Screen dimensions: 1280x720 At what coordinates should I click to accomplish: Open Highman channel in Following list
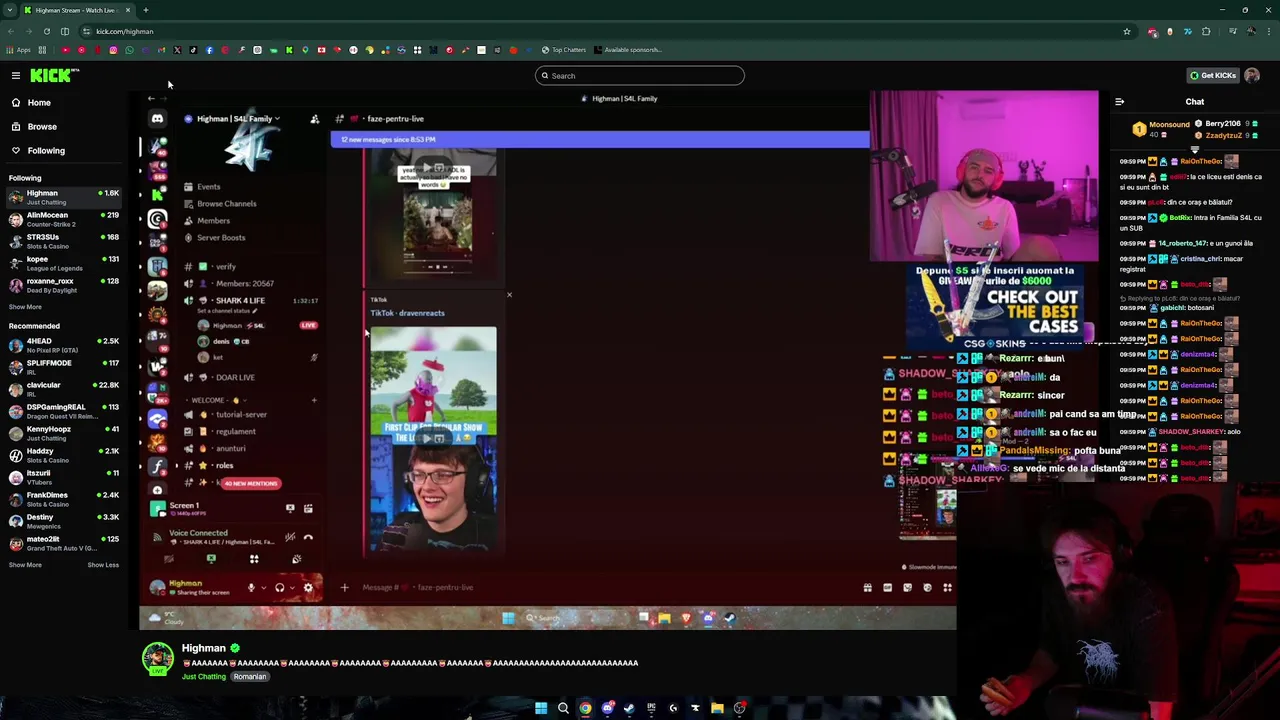64,197
